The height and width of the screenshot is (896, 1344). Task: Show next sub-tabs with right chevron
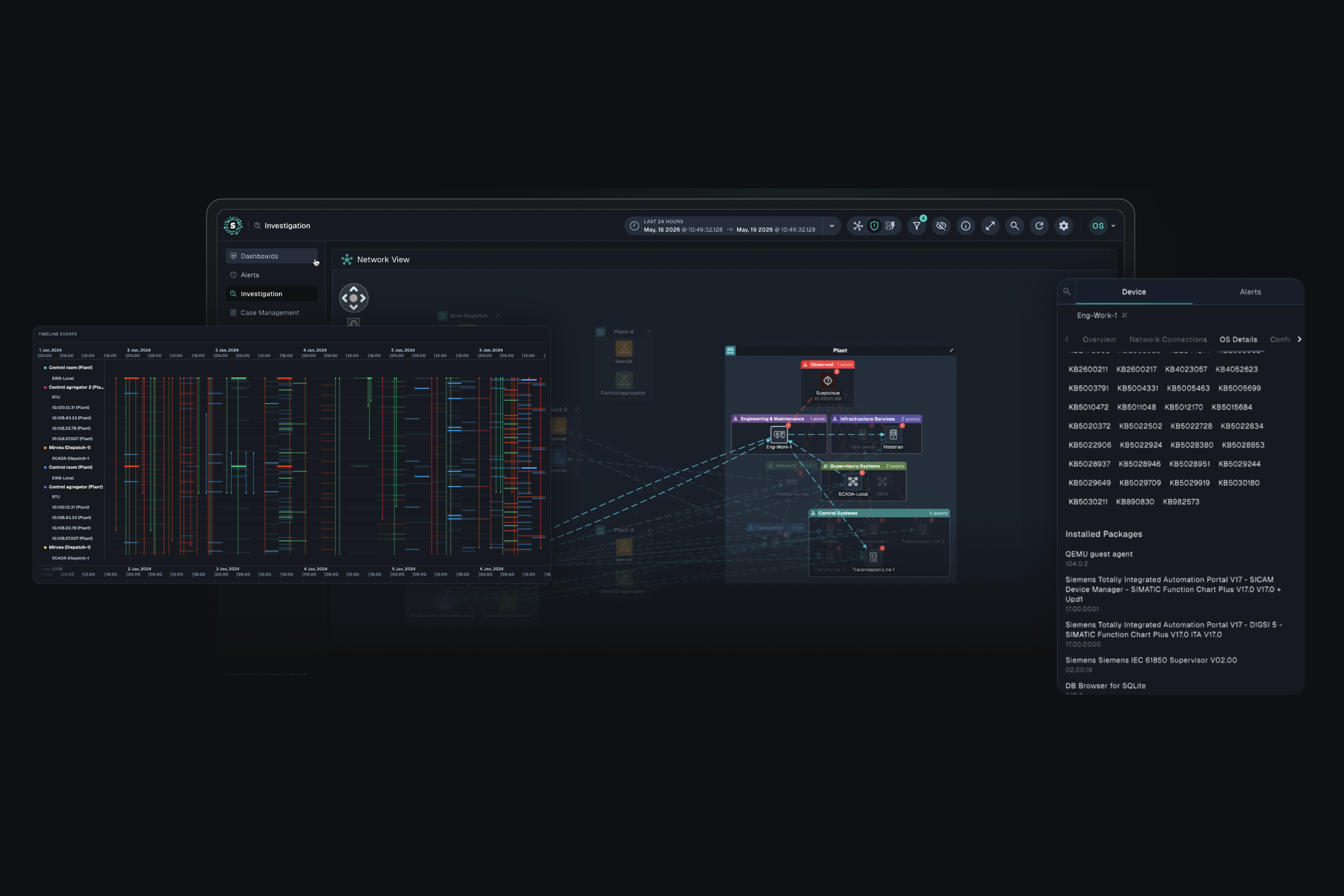tap(1300, 340)
